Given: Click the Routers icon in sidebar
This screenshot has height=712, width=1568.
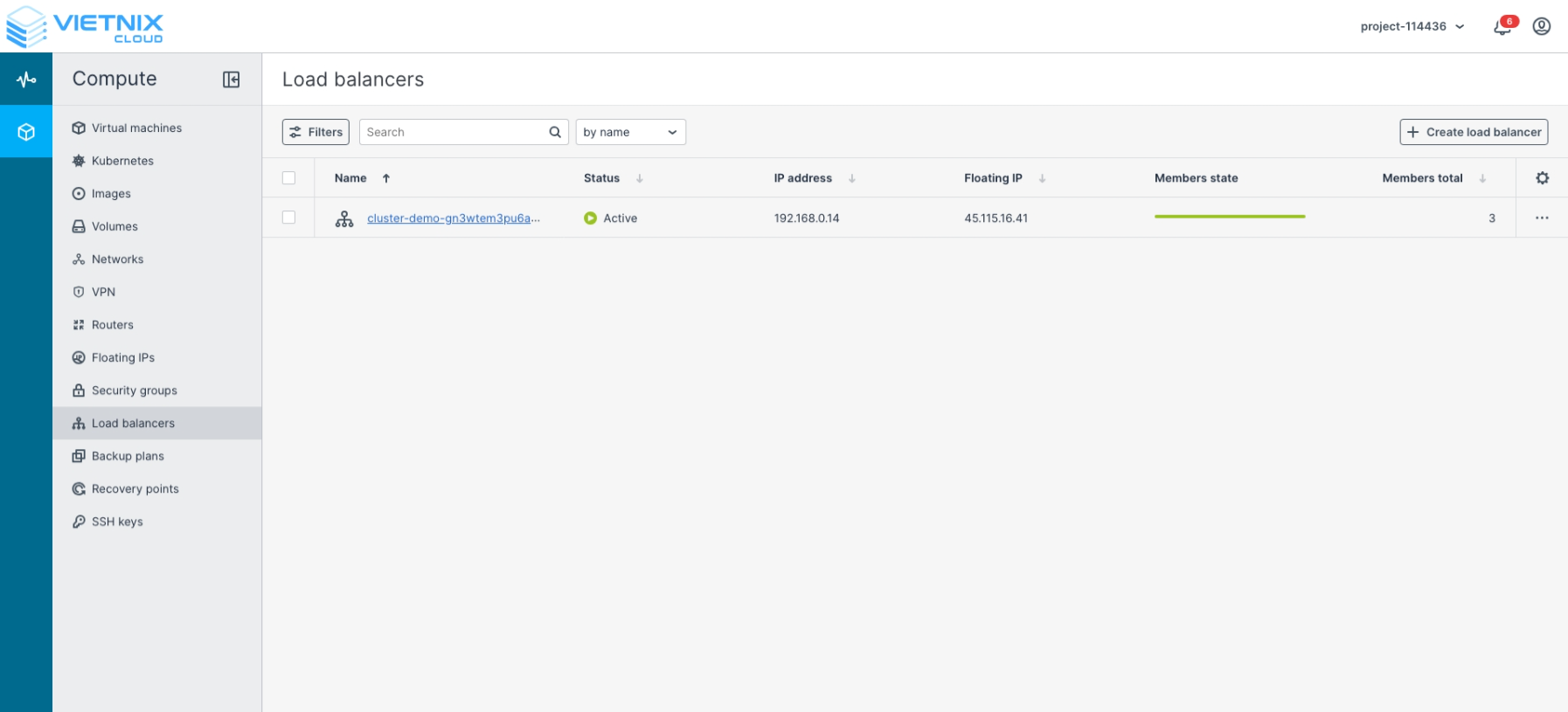Looking at the screenshot, I should (79, 325).
